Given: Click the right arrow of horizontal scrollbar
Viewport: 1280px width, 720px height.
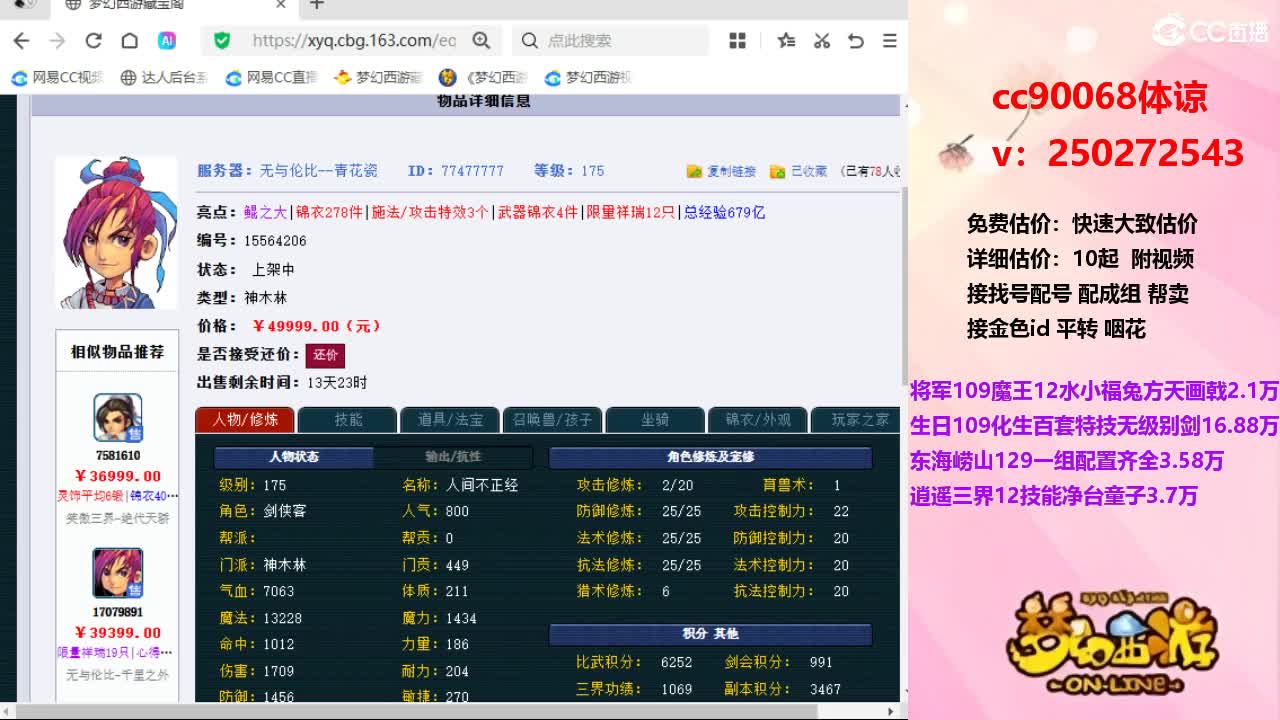Looking at the screenshot, I should click(890, 711).
